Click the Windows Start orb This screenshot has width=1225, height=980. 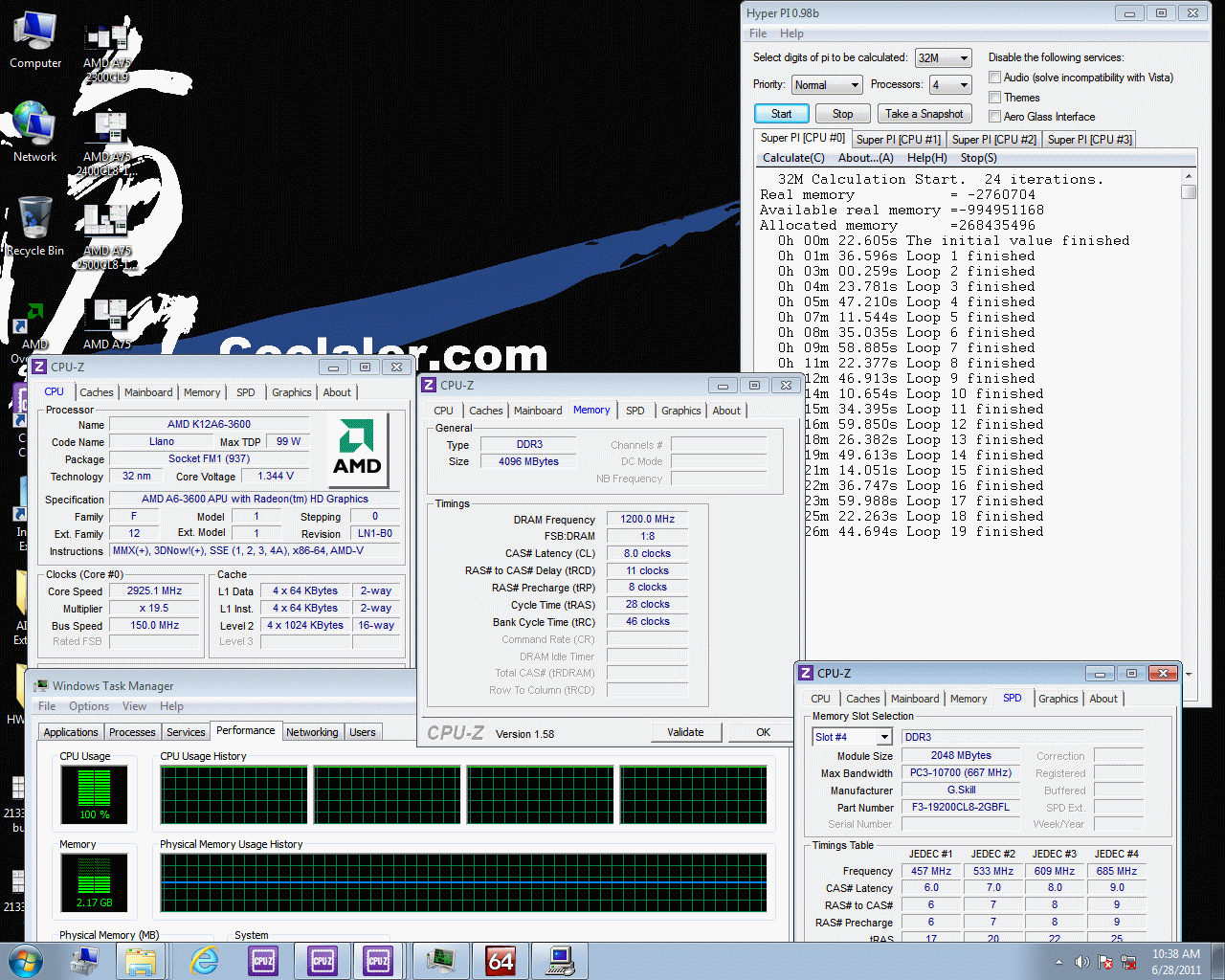coord(25,961)
